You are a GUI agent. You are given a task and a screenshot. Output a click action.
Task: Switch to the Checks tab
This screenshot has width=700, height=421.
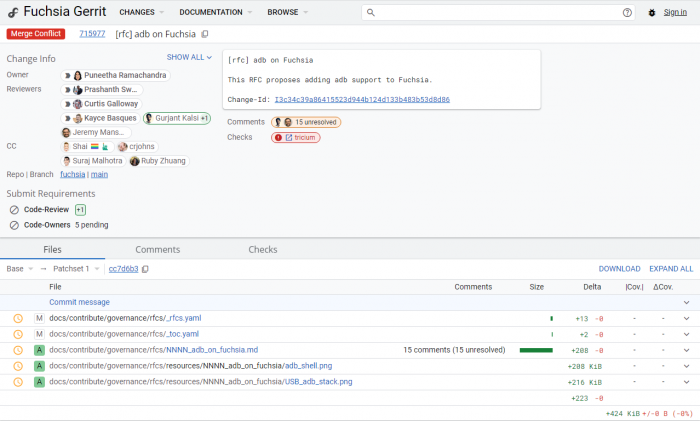pos(262,250)
